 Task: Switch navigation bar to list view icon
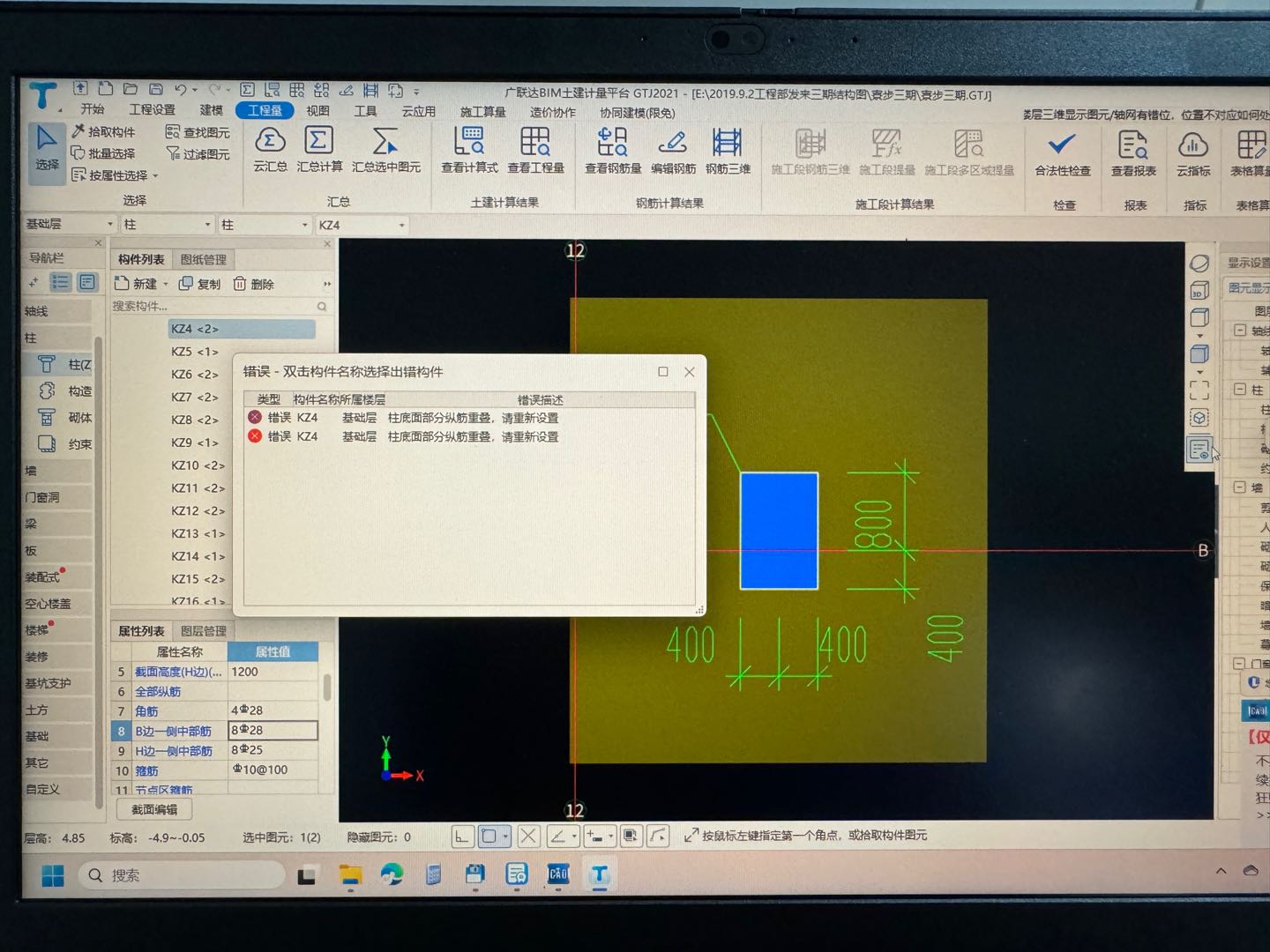coord(60,282)
